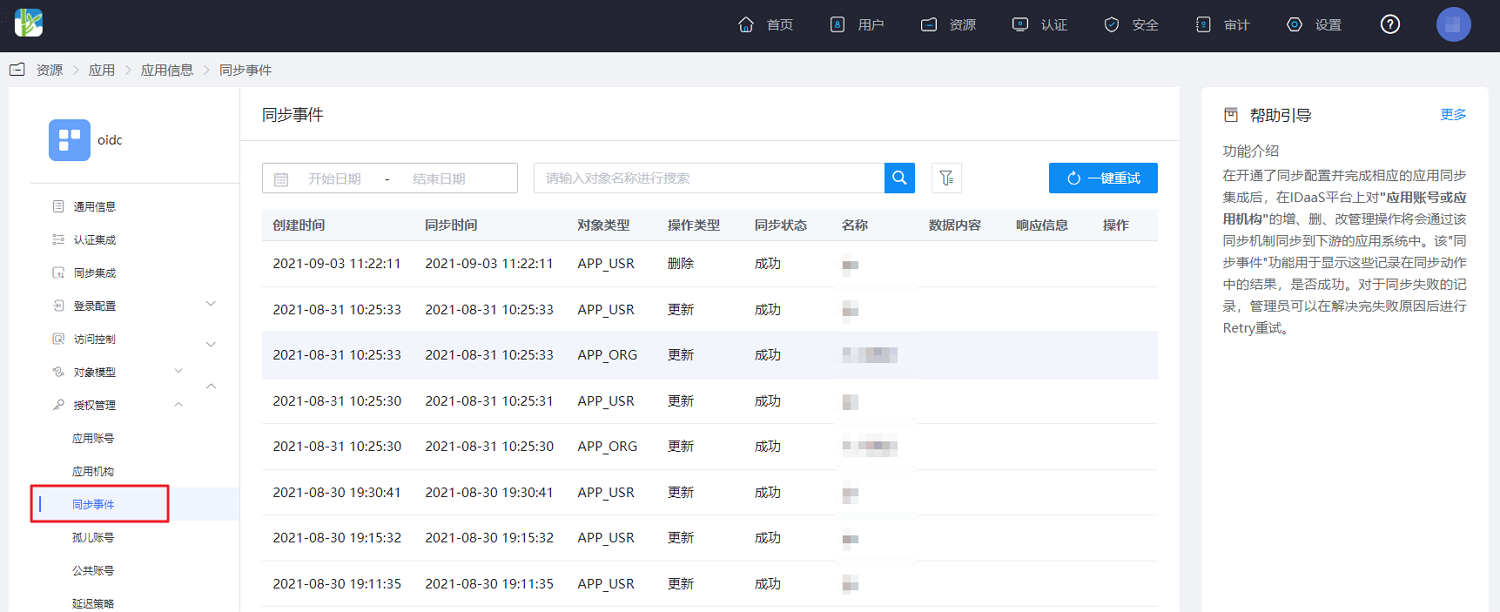Viewport: 1500px width, 612px height.
Task: Open the advanced filter funnel icon
Action: (x=946, y=178)
